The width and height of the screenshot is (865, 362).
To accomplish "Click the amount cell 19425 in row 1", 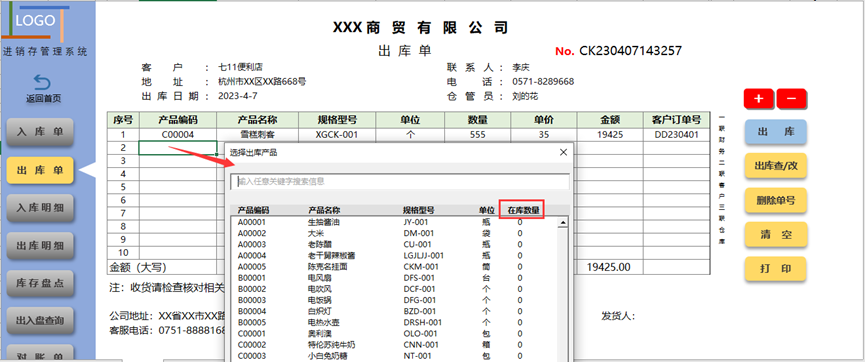I will point(610,134).
